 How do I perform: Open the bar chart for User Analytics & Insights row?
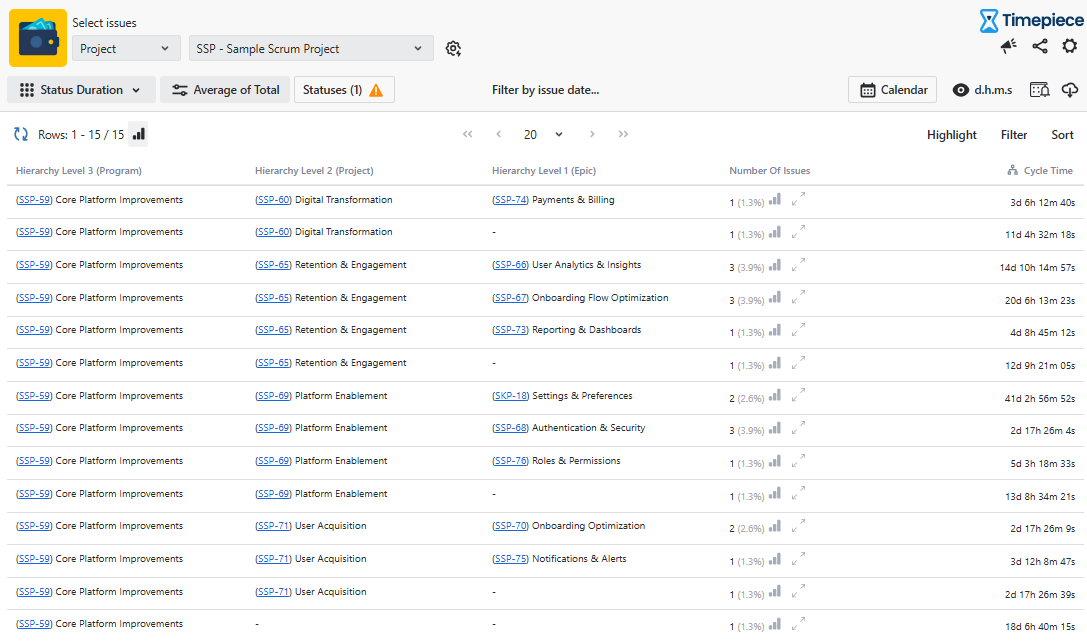tap(774, 265)
